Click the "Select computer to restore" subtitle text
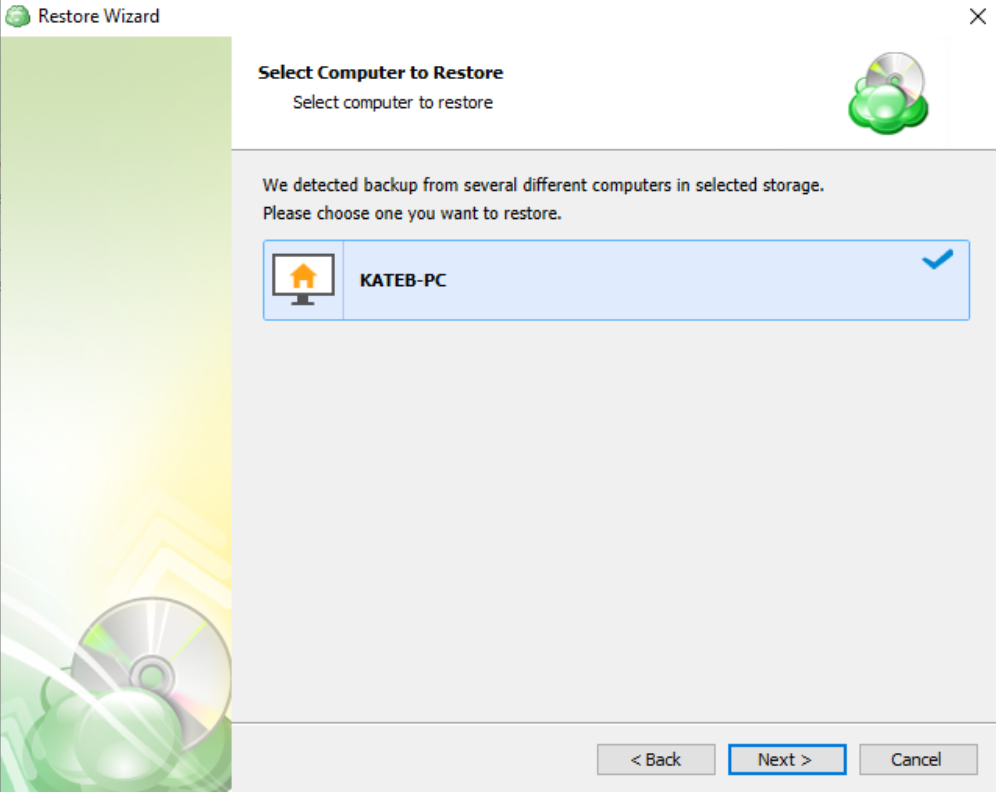The image size is (996, 792). 393,102
